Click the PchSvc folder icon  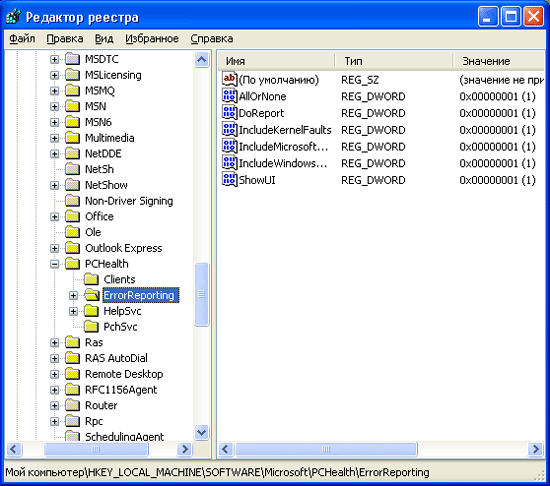click(x=91, y=326)
